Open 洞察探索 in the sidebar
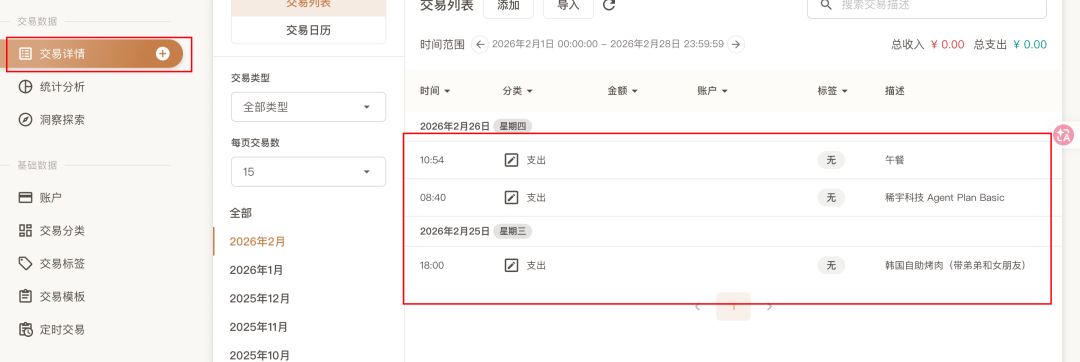 click(x=63, y=120)
